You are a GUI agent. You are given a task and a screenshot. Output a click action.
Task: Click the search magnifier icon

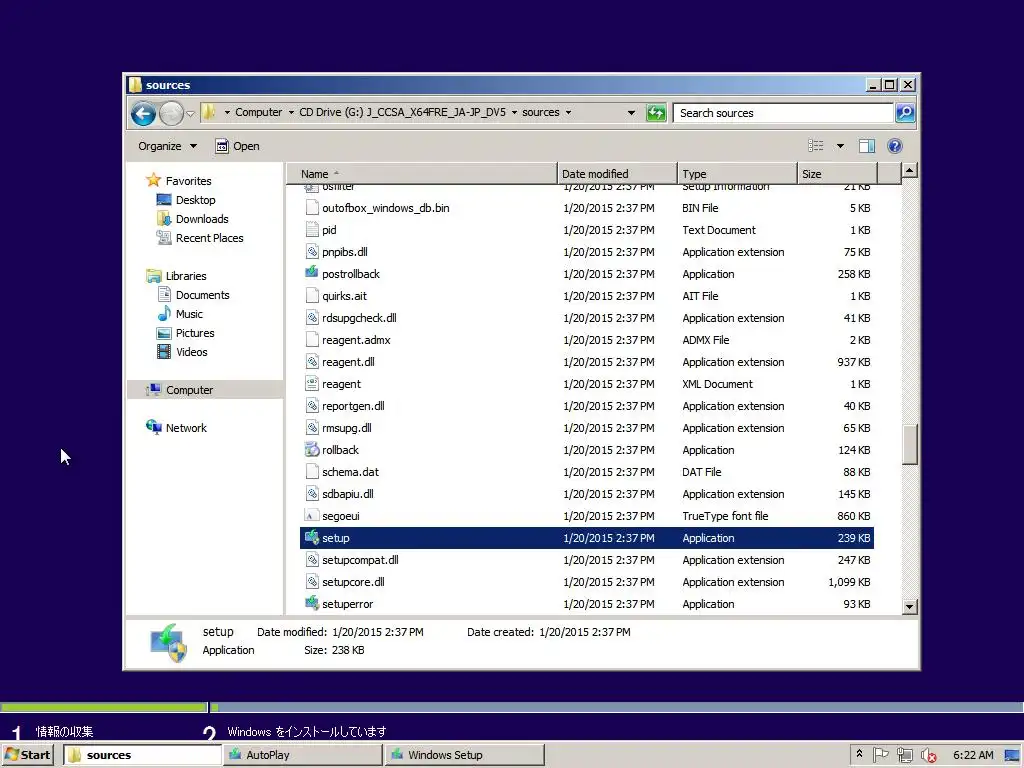(904, 113)
